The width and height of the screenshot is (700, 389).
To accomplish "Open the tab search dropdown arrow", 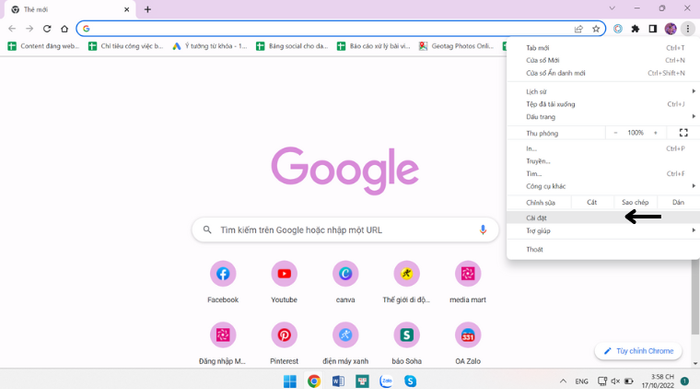I will coord(612,8).
